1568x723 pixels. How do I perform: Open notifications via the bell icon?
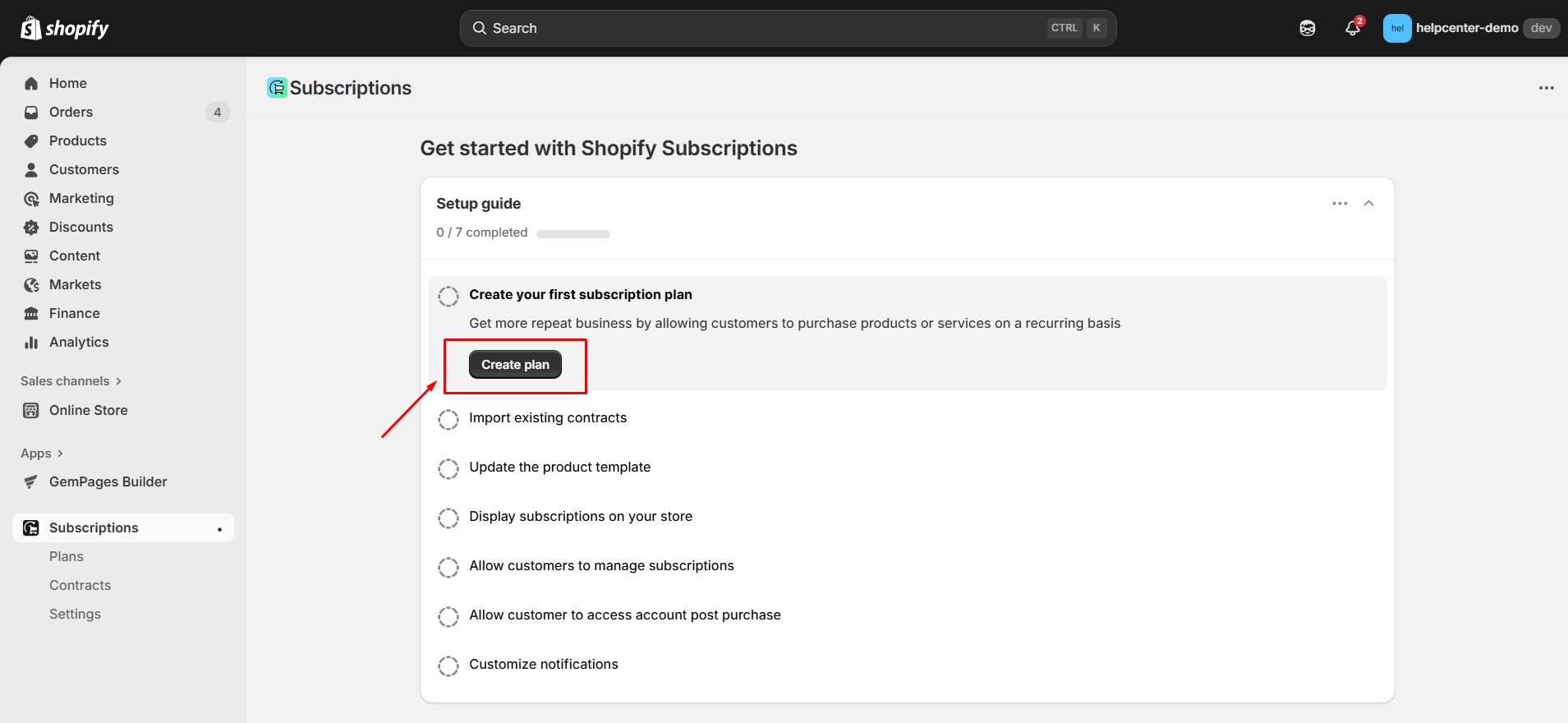(1351, 28)
